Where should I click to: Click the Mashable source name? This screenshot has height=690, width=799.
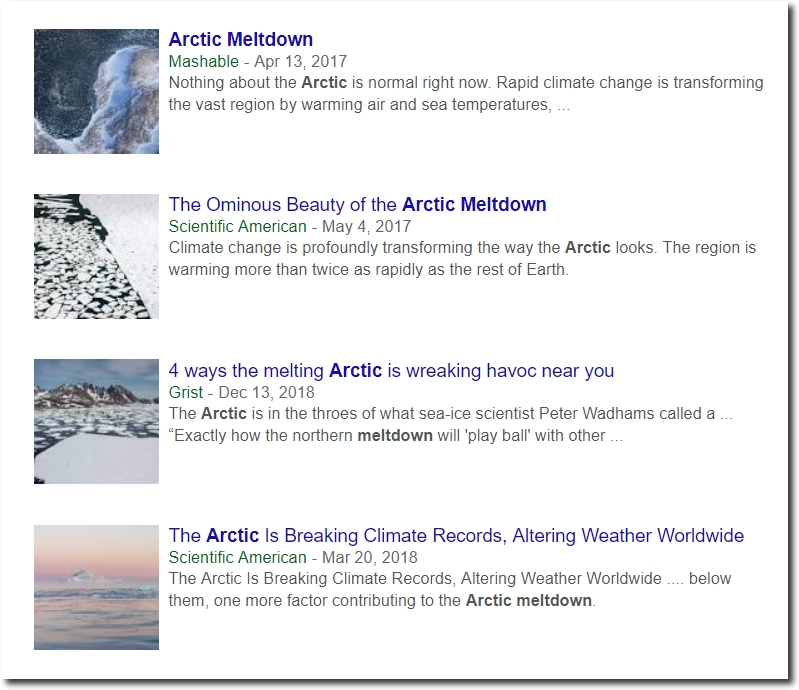tap(203, 61)
